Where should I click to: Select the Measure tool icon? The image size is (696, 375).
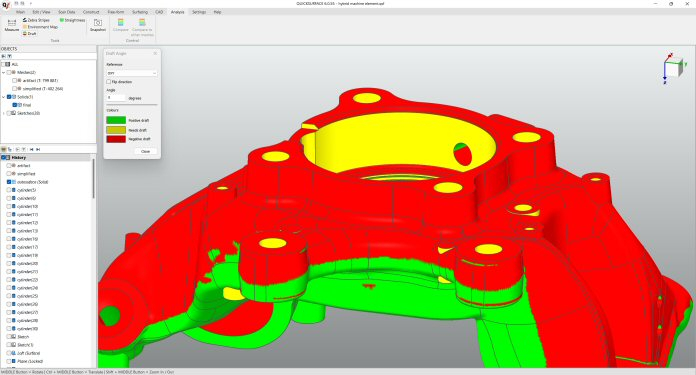click(12, 23)
